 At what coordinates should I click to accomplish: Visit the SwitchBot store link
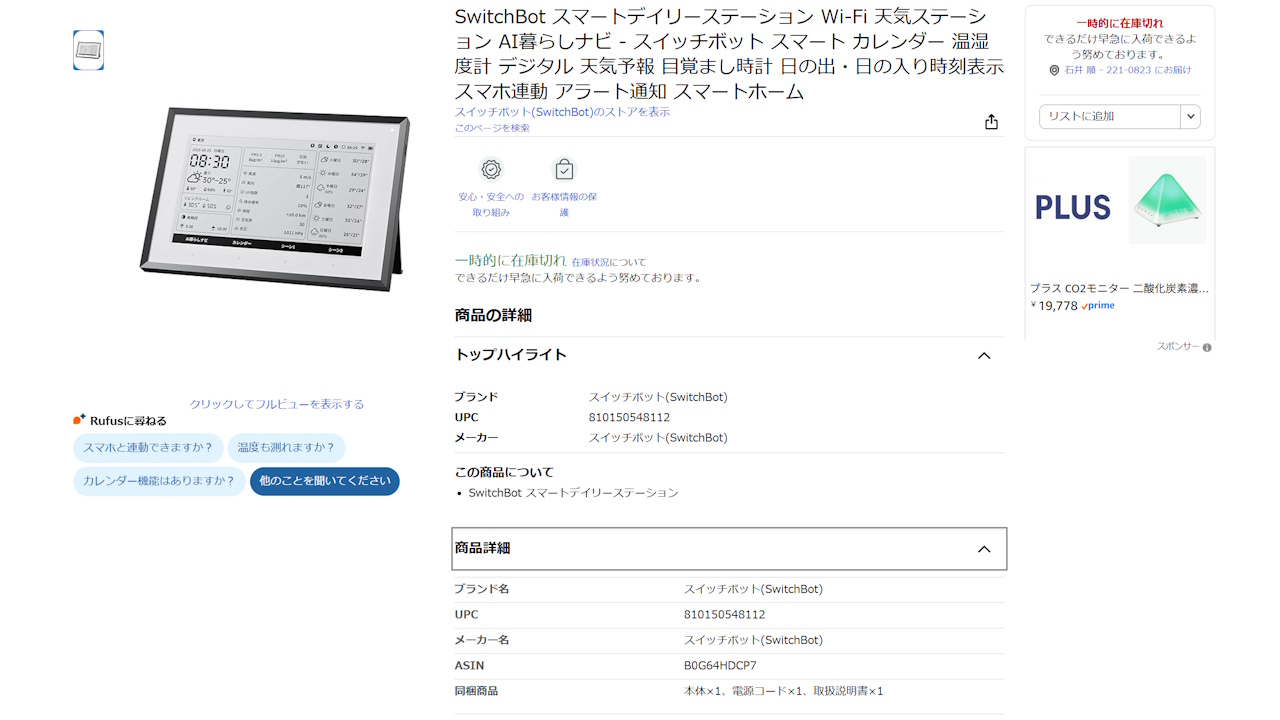pyautogui.click(x=562, y=112)
